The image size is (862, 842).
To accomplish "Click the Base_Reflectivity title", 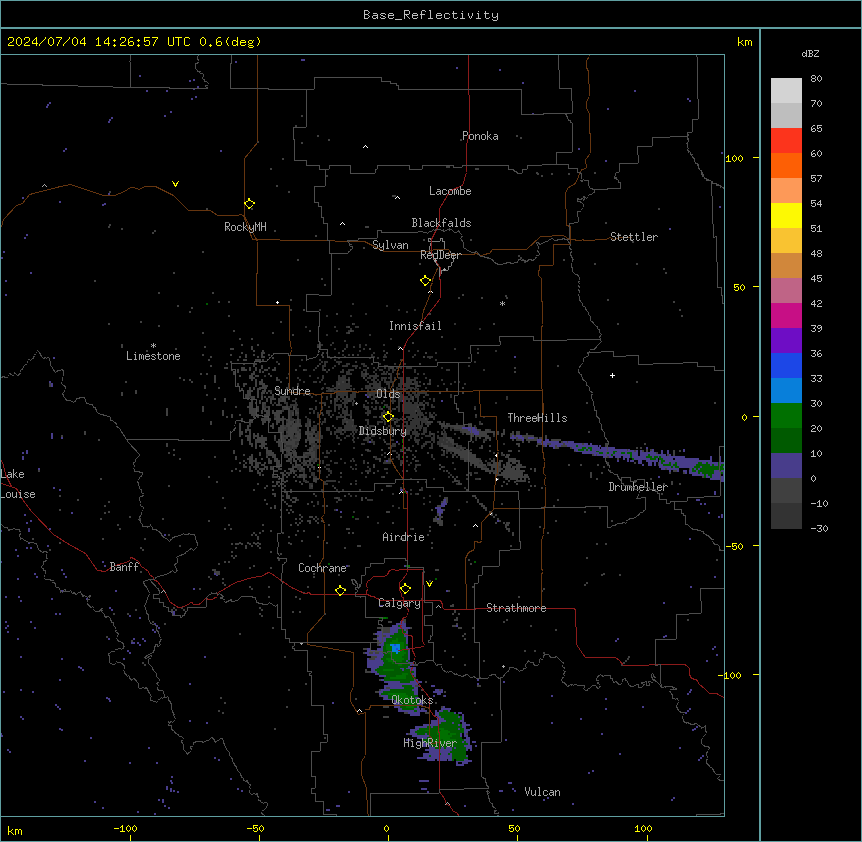I will (x=431, y=15).
